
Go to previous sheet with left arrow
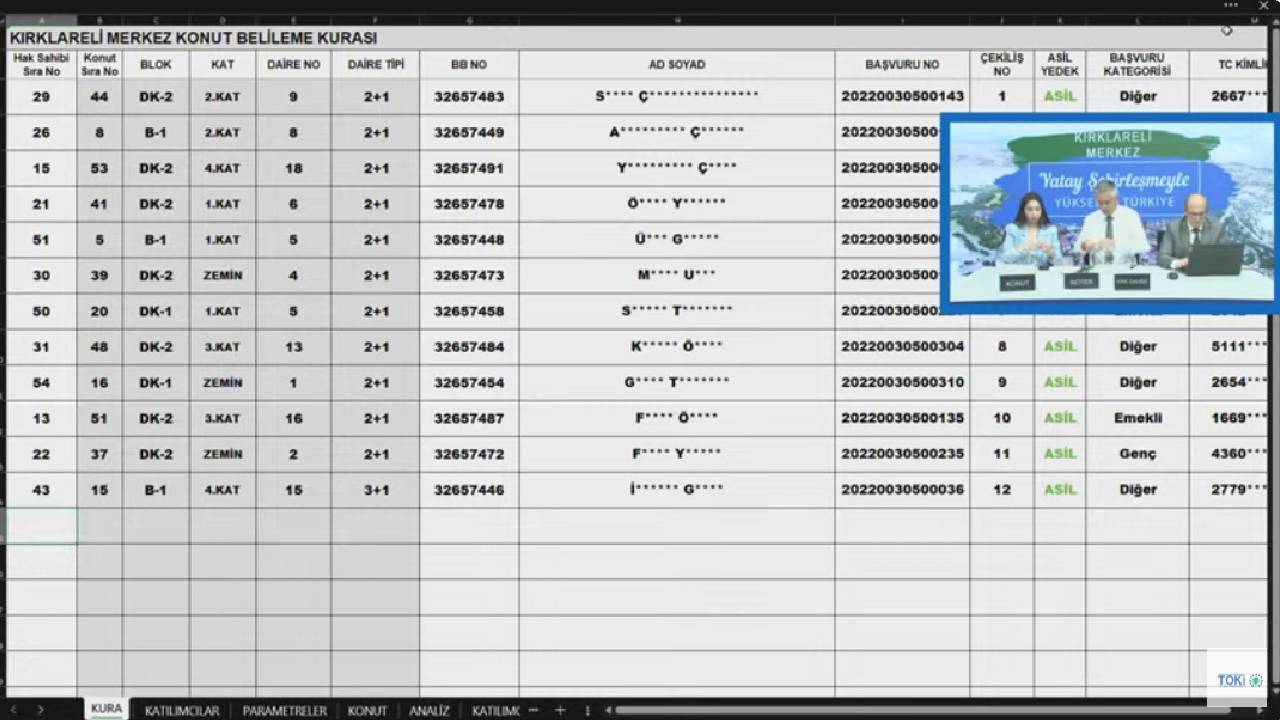[x=13, y=710]
